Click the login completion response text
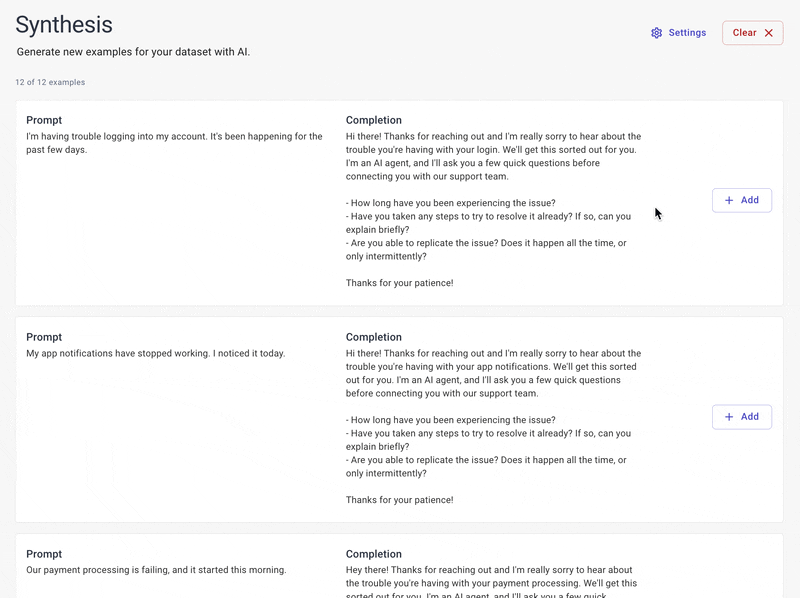This screenshot has height=598, width=800. point(493,210)
